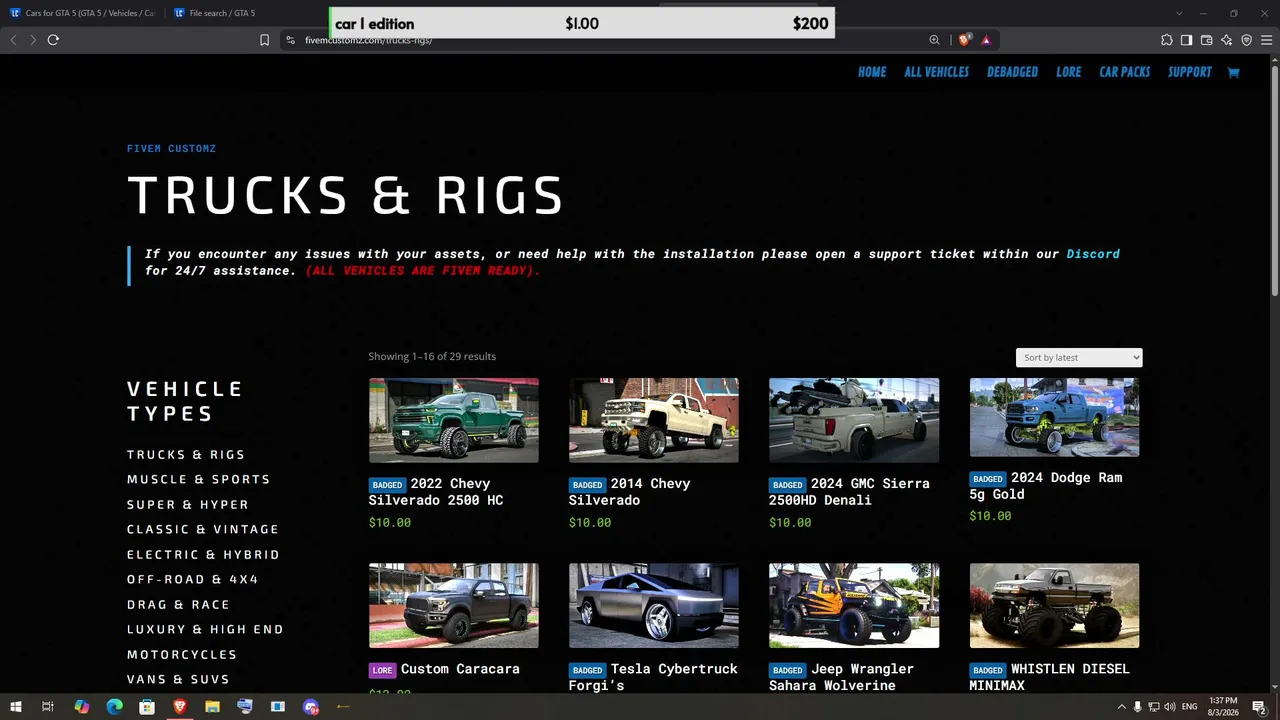Open the Brave VPN shield icon

pos(1247,40)
